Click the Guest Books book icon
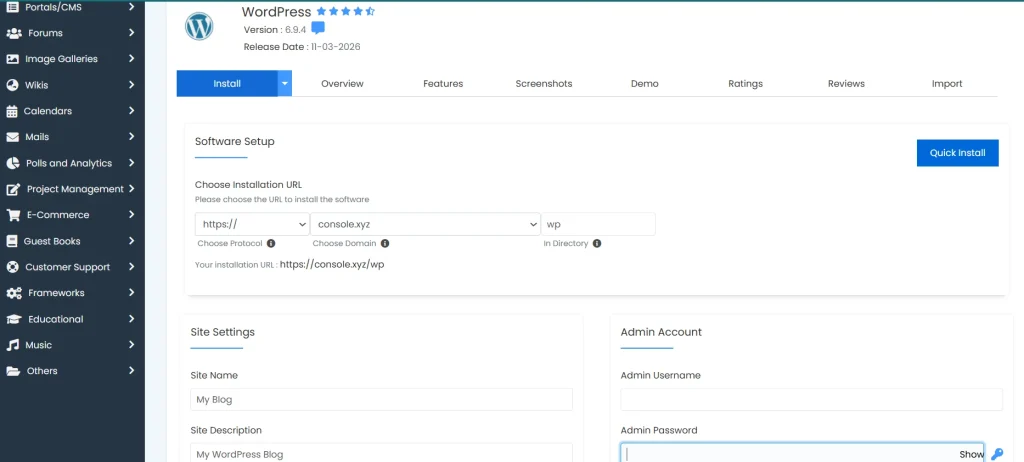Screen dimensions: 1024x462 12,241
